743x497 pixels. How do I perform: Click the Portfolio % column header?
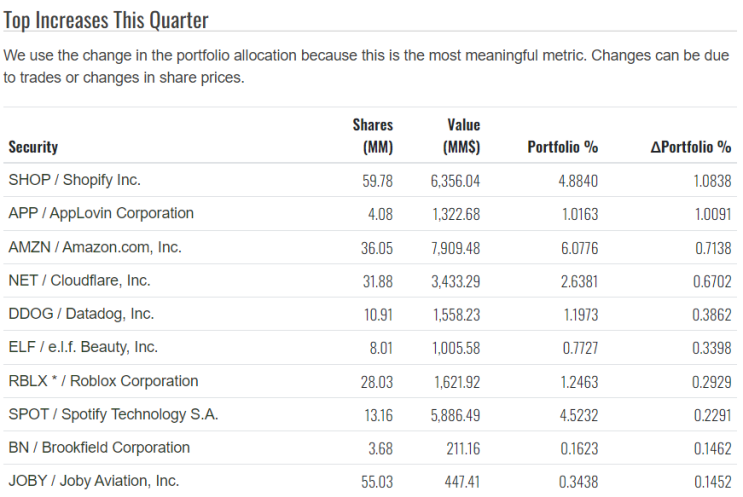coord(562,147)
